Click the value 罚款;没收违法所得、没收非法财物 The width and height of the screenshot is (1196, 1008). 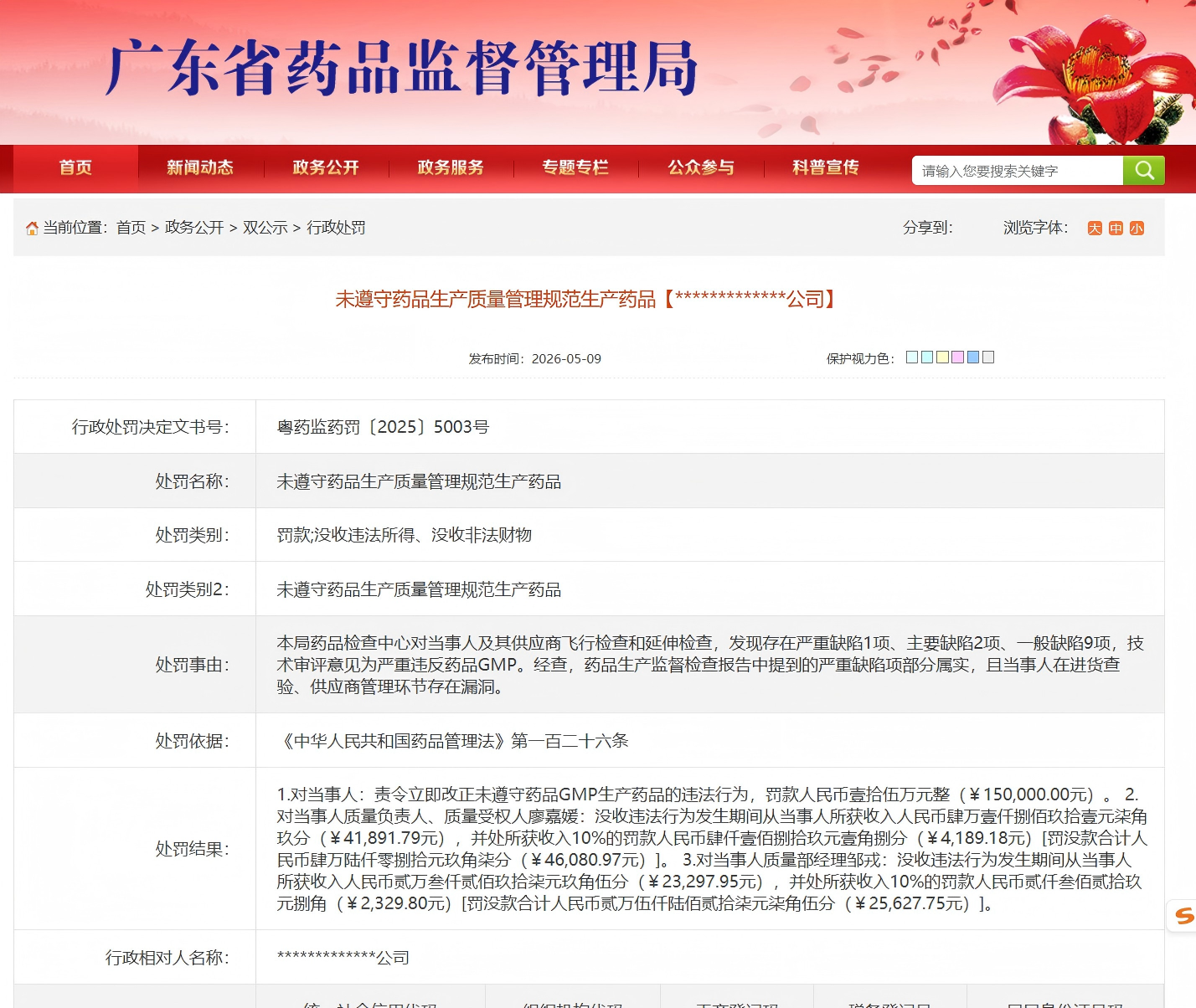[x=405, y=535]
